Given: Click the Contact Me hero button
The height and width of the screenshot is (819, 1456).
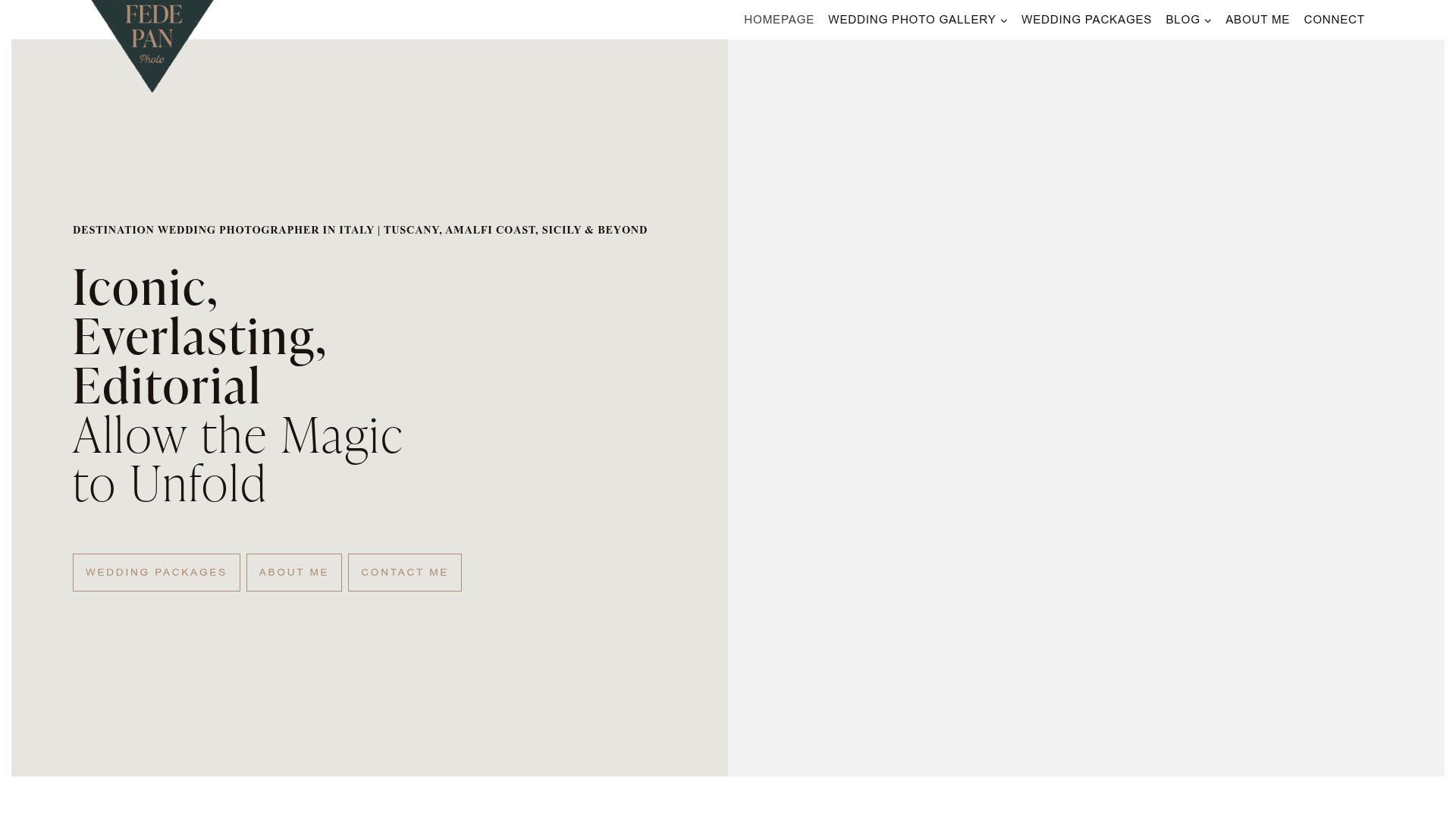Looking at the screenshot, I should click(x=405, y=573).
